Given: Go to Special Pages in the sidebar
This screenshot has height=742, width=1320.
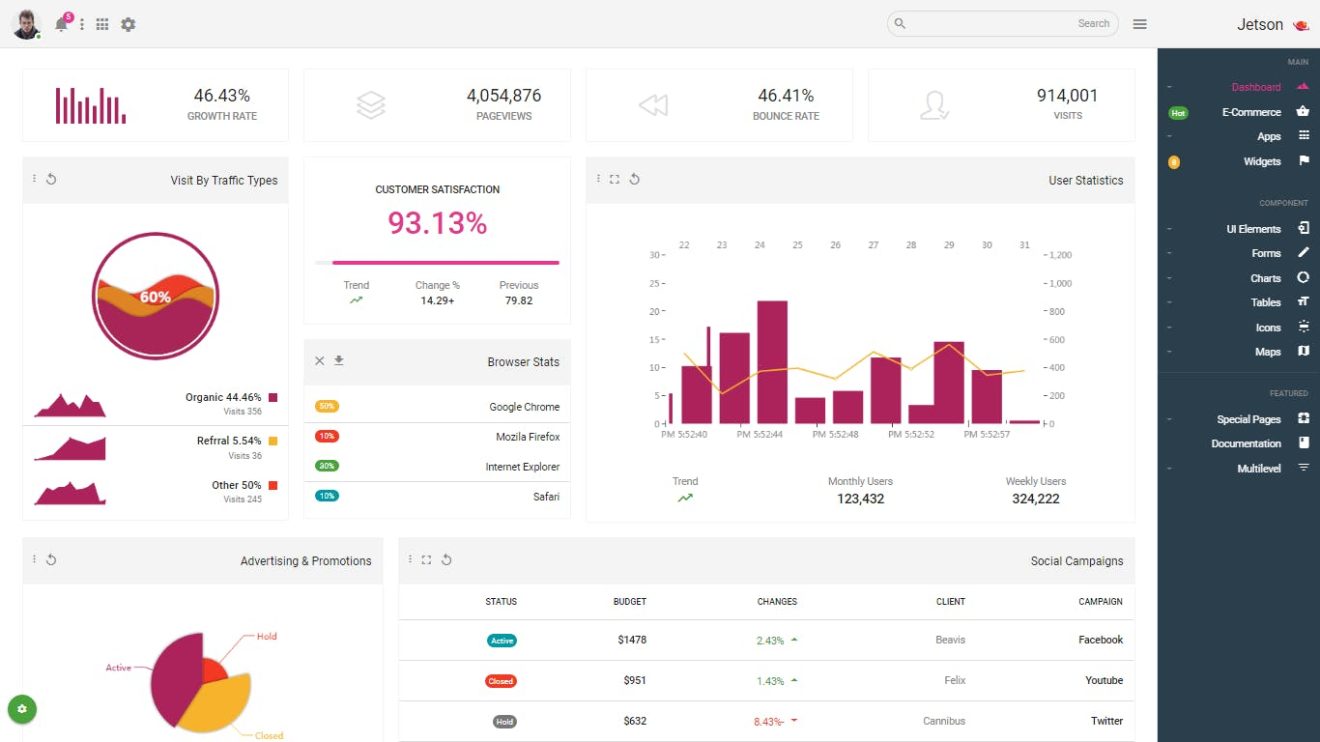Looking at the screenshot, I should tap(1249, 418).
